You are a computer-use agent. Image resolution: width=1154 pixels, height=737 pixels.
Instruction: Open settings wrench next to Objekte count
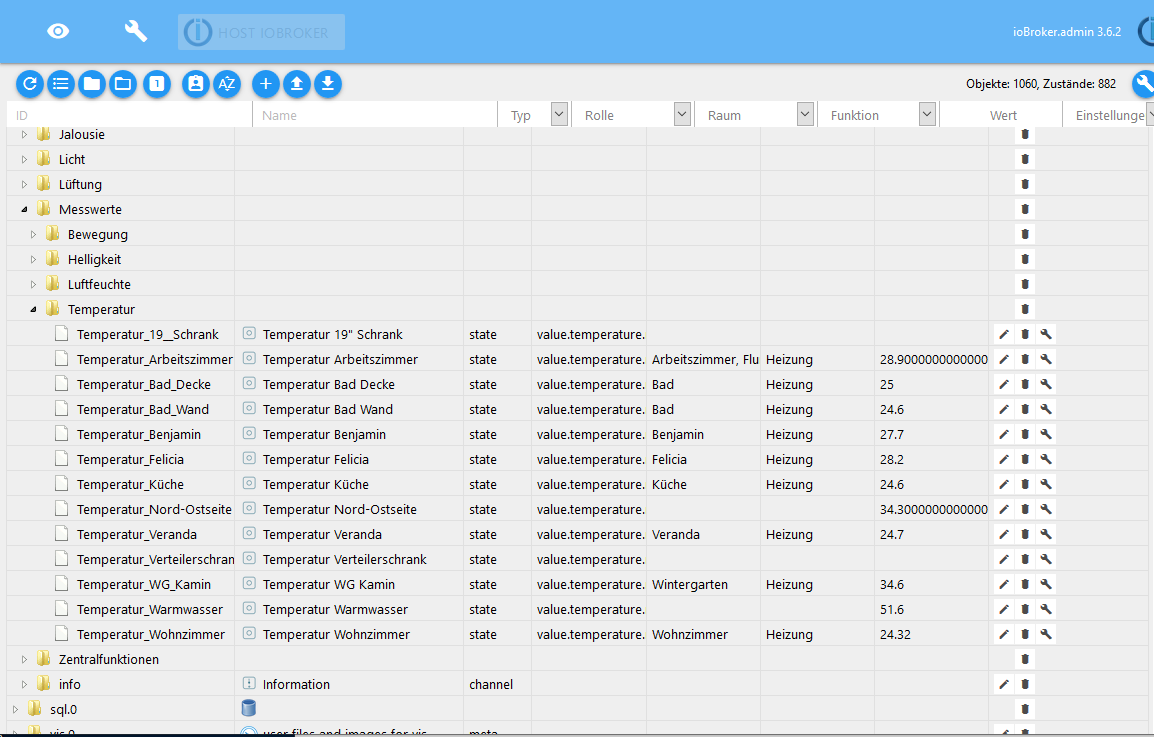(x=1143, y=84)
